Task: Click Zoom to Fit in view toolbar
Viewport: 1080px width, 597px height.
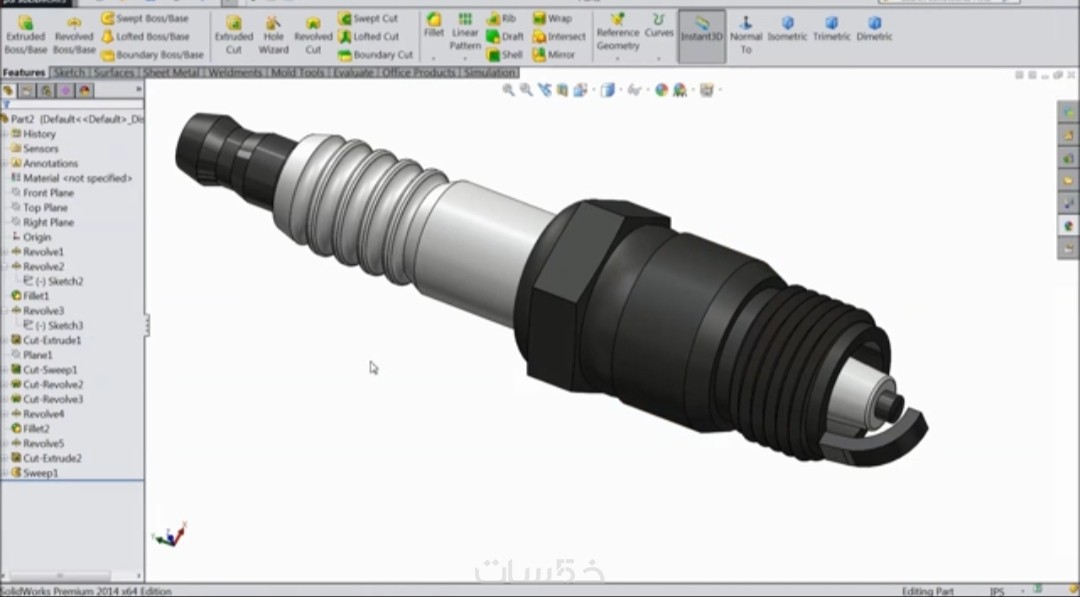Action: click(x=508, y=90)
